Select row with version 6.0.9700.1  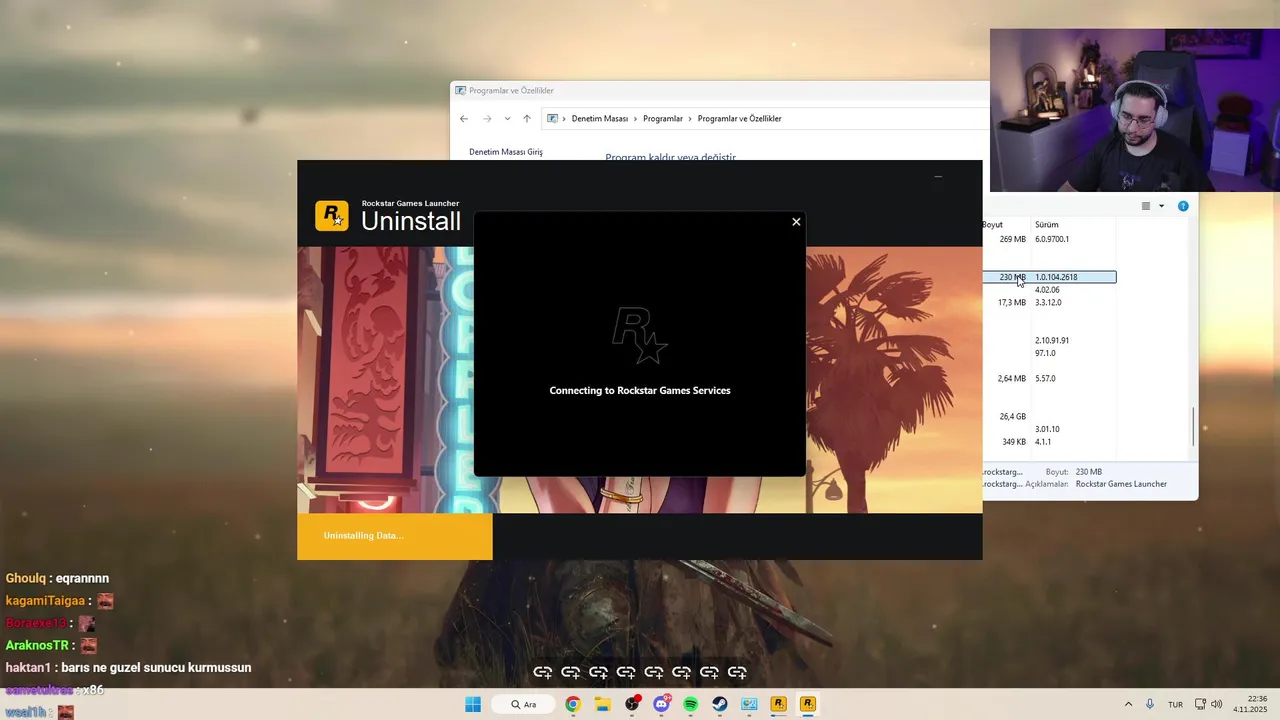click(x=1049, y=239)
